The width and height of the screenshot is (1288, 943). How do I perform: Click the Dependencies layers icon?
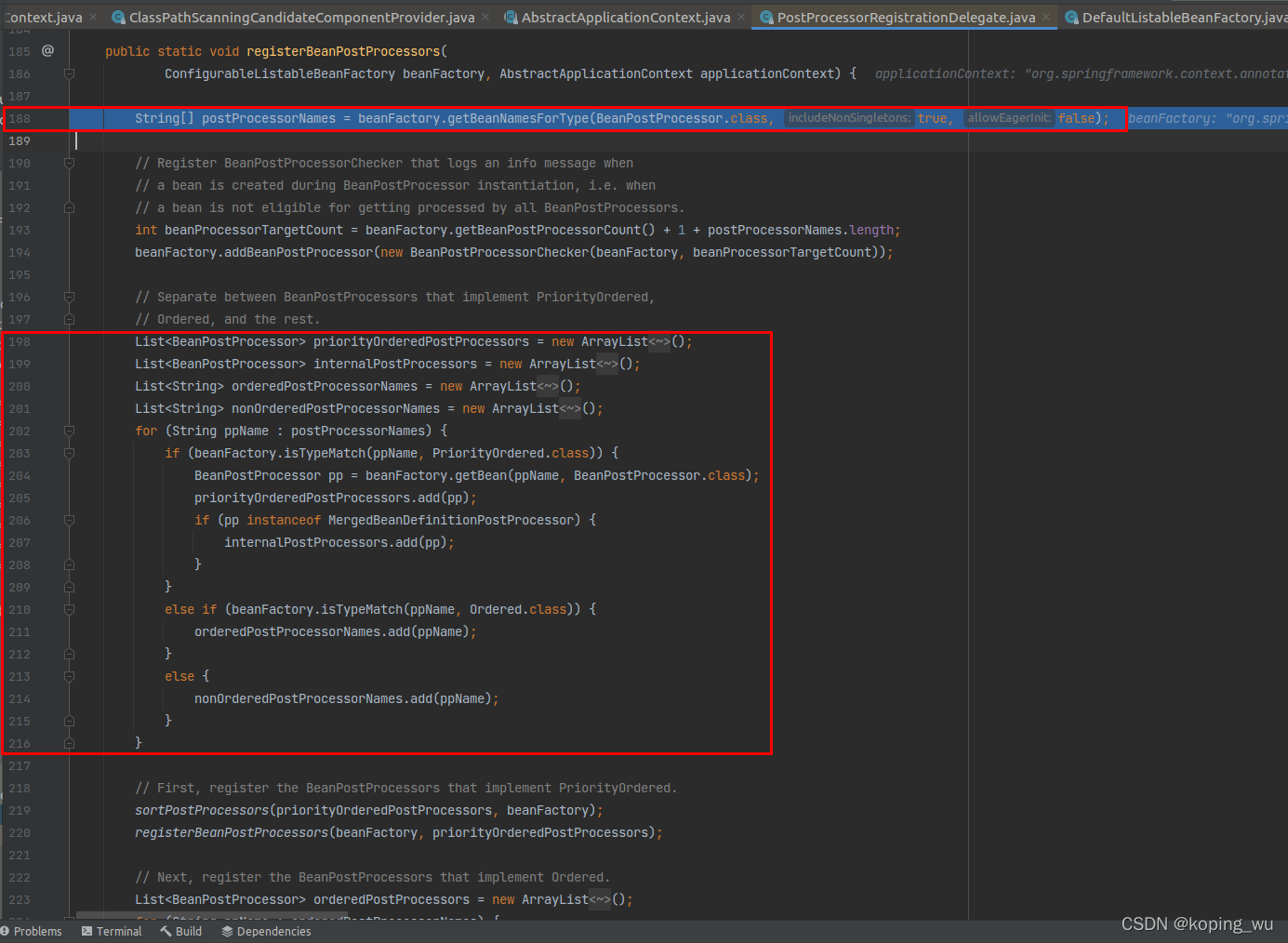(227, 931)
